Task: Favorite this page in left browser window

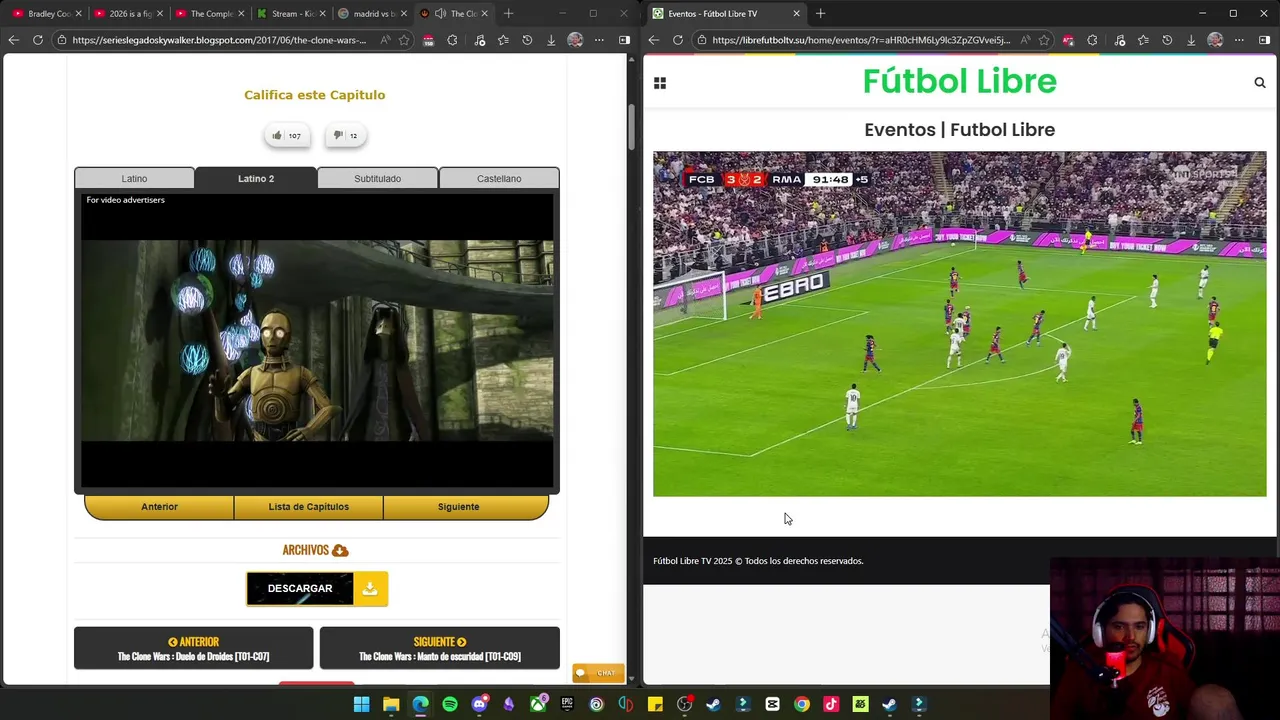Action: tap(404, 40)
